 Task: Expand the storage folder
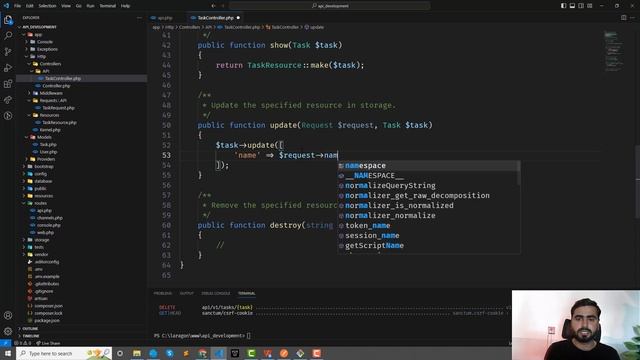click(42, 240)
